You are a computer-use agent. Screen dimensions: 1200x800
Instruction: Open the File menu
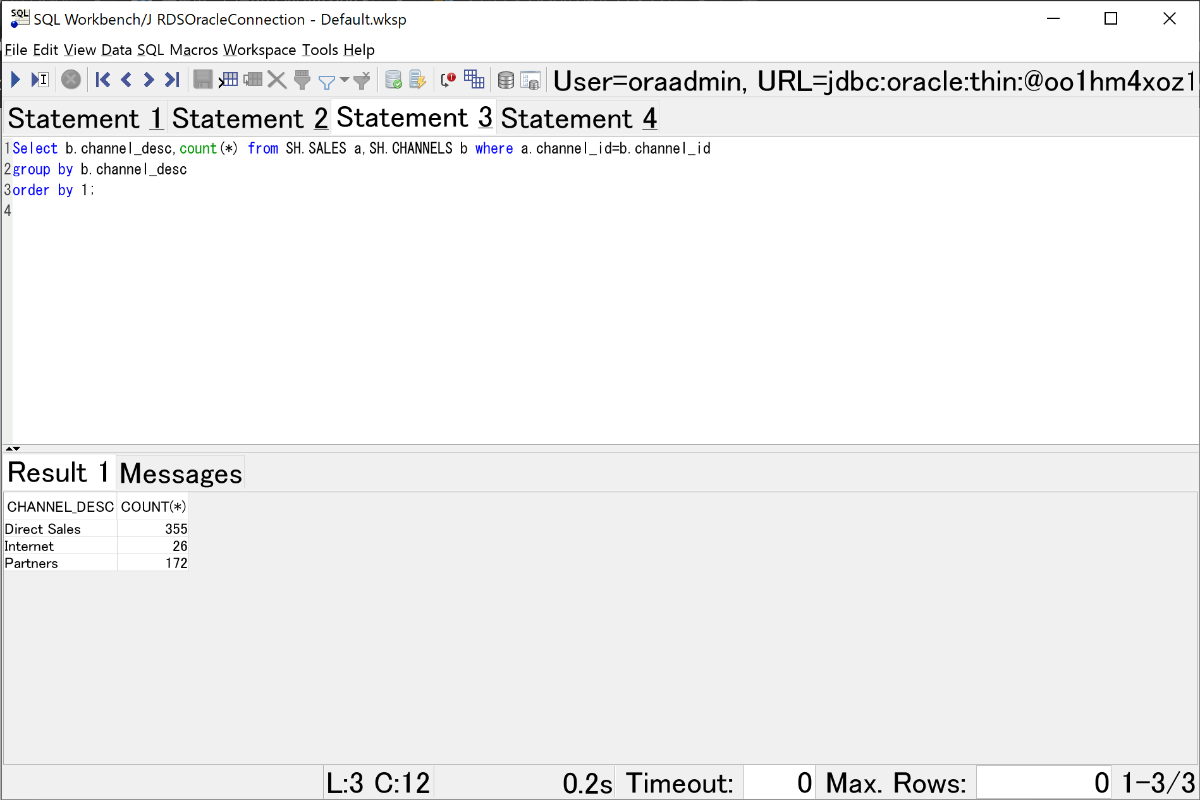(x=16, y=50)
